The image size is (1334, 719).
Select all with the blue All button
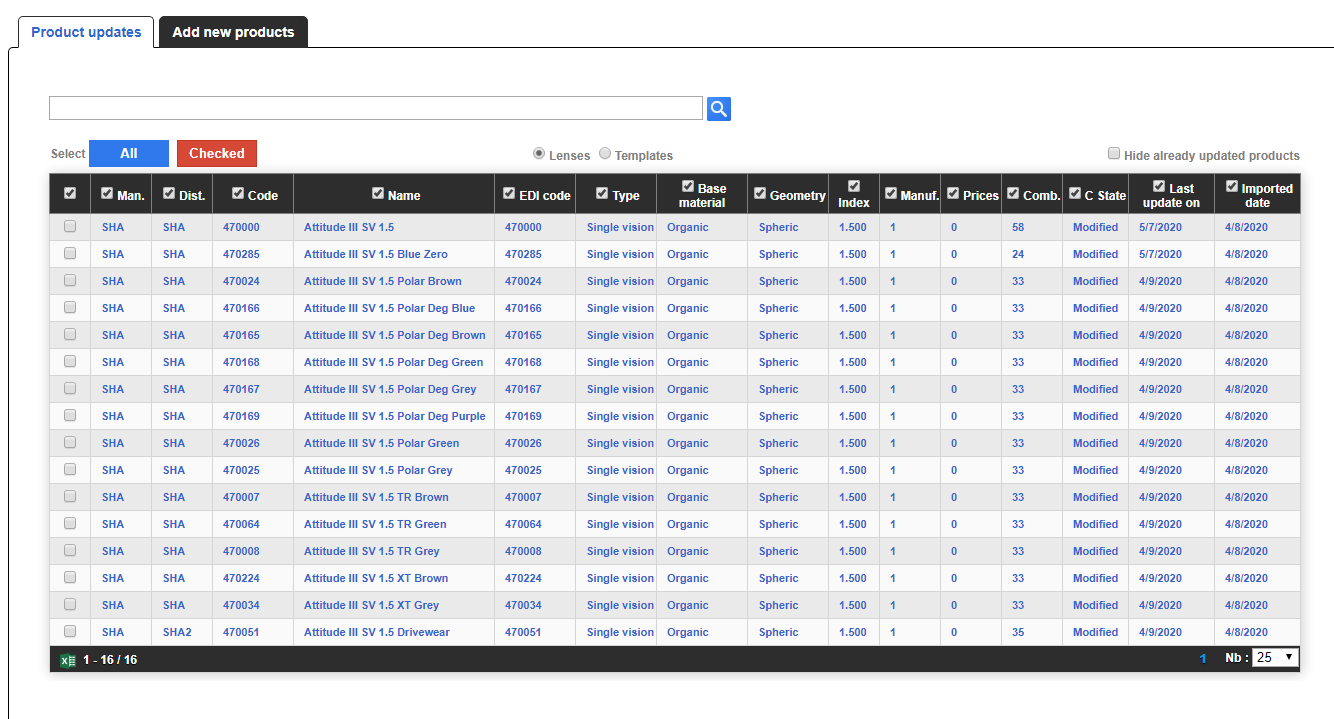tap(129, 153)
